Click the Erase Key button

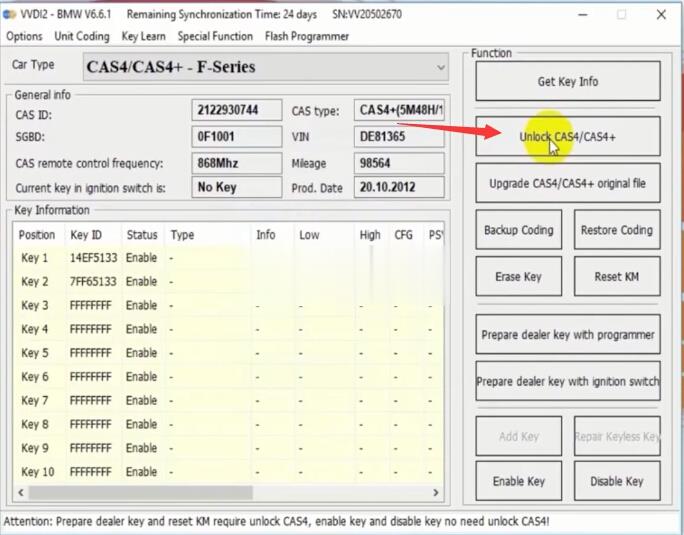[519, 277]
